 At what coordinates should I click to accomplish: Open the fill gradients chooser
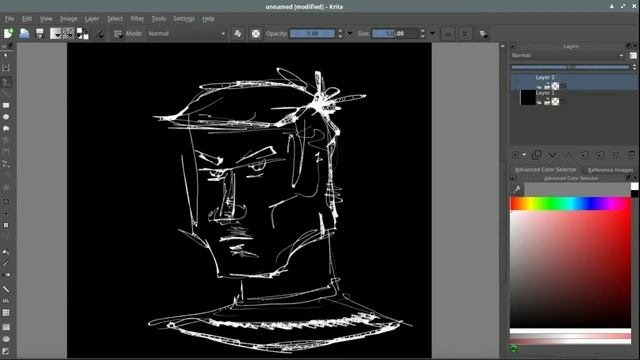(x=56, y=33)
